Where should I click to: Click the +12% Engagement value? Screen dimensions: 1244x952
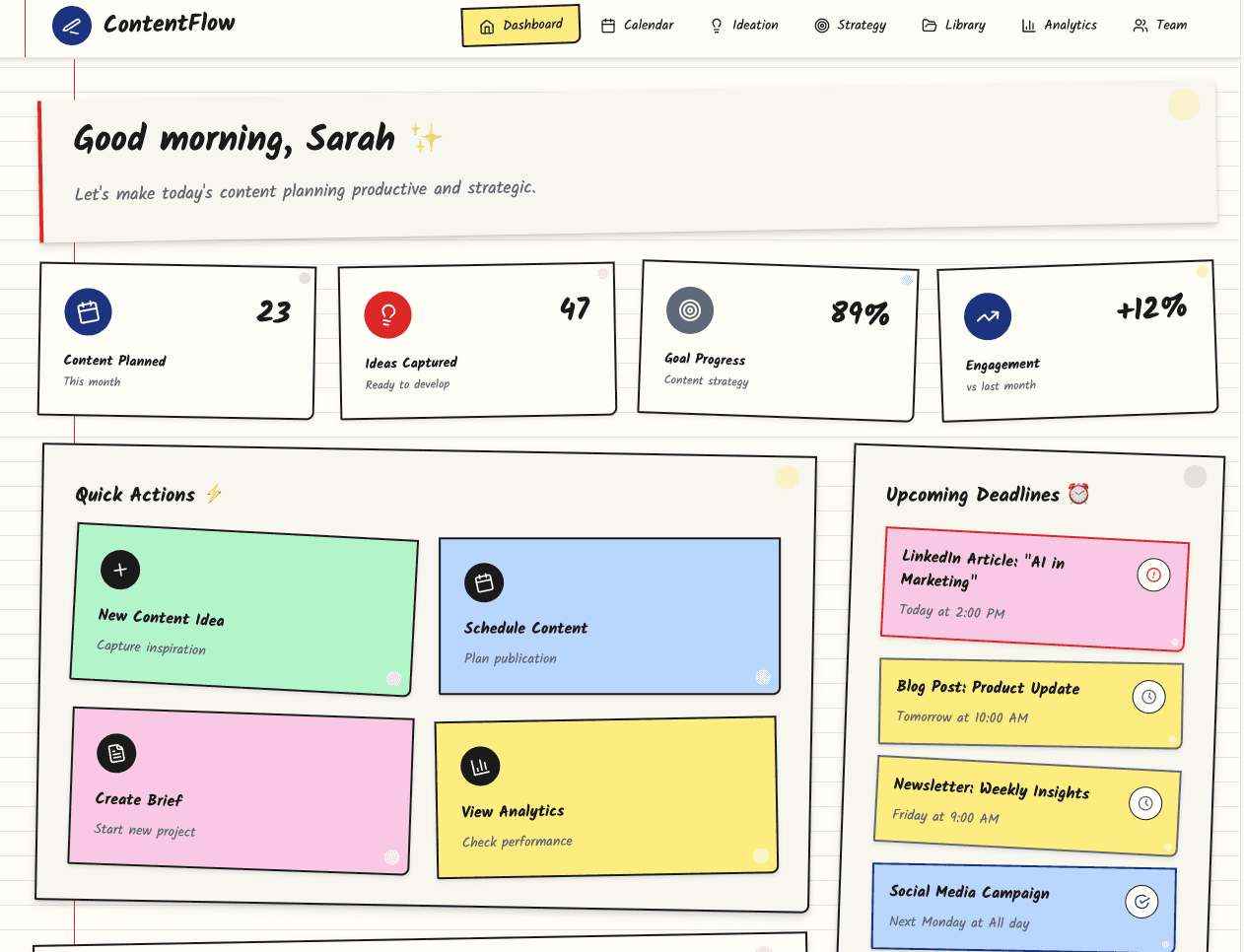1151,308
